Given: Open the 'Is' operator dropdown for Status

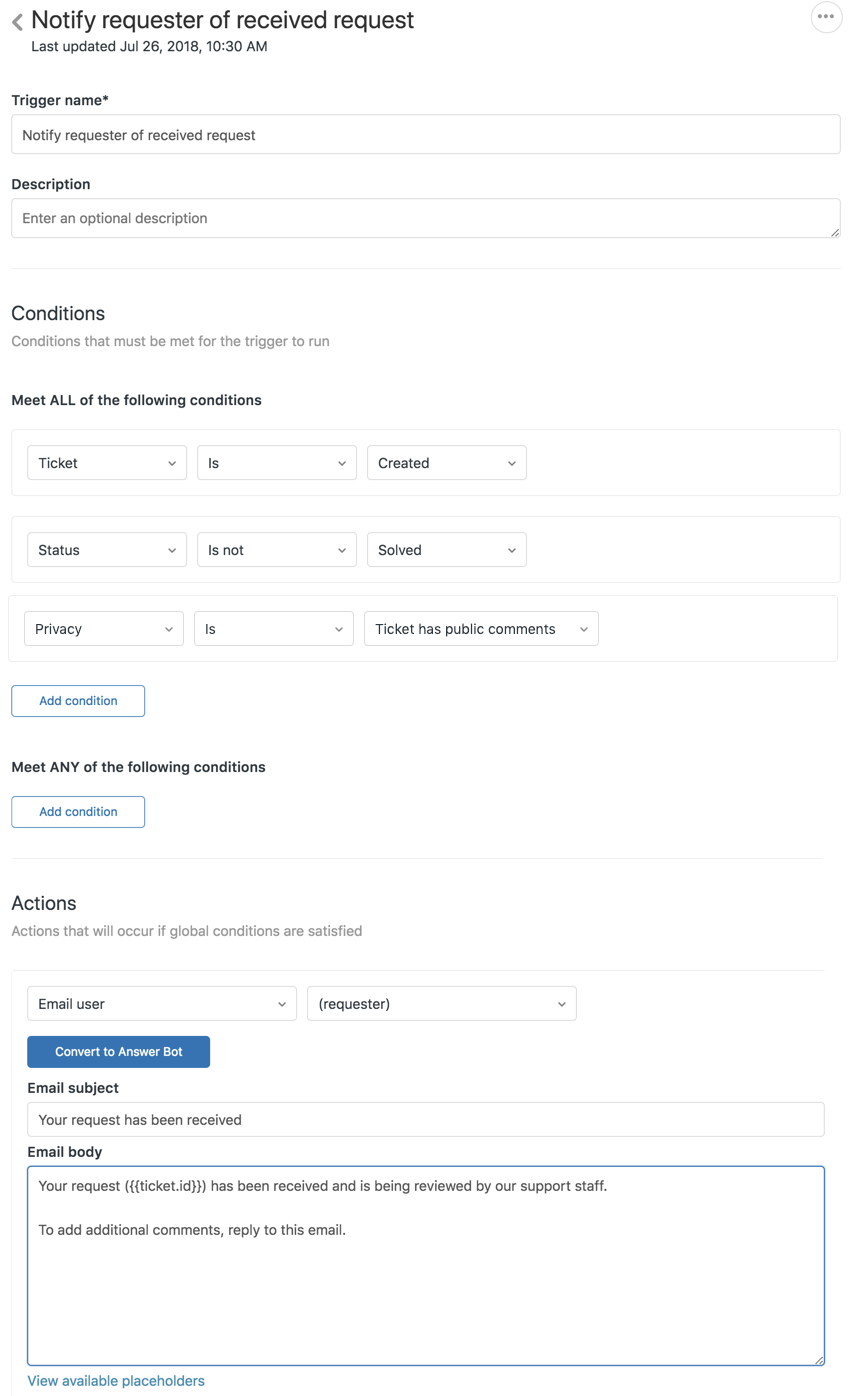Looking at the screenshot, I should [x=277, y=462].
